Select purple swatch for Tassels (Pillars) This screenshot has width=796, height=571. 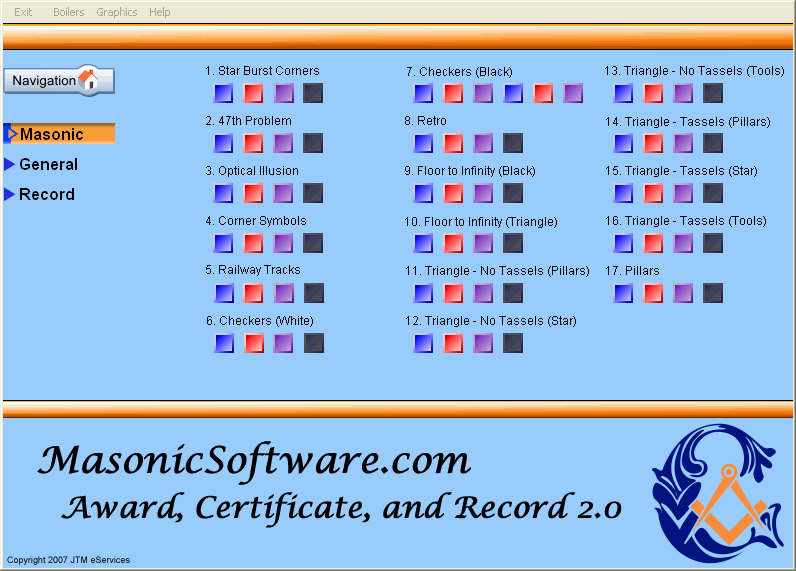point(683,143)
